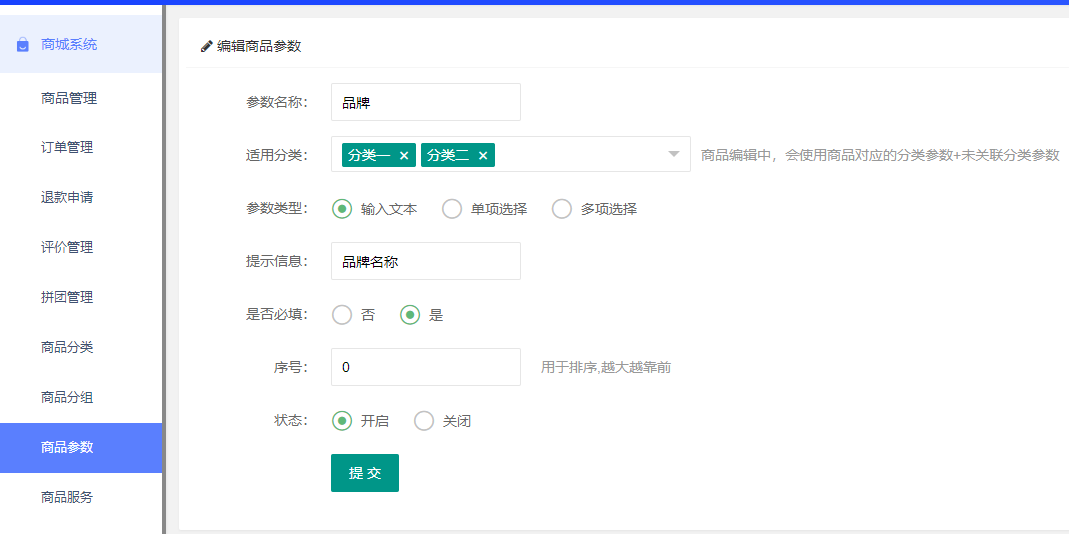This screenshot has width=1069, height=534.
Task: Click the 分类二 tag label
Action: 448,155
